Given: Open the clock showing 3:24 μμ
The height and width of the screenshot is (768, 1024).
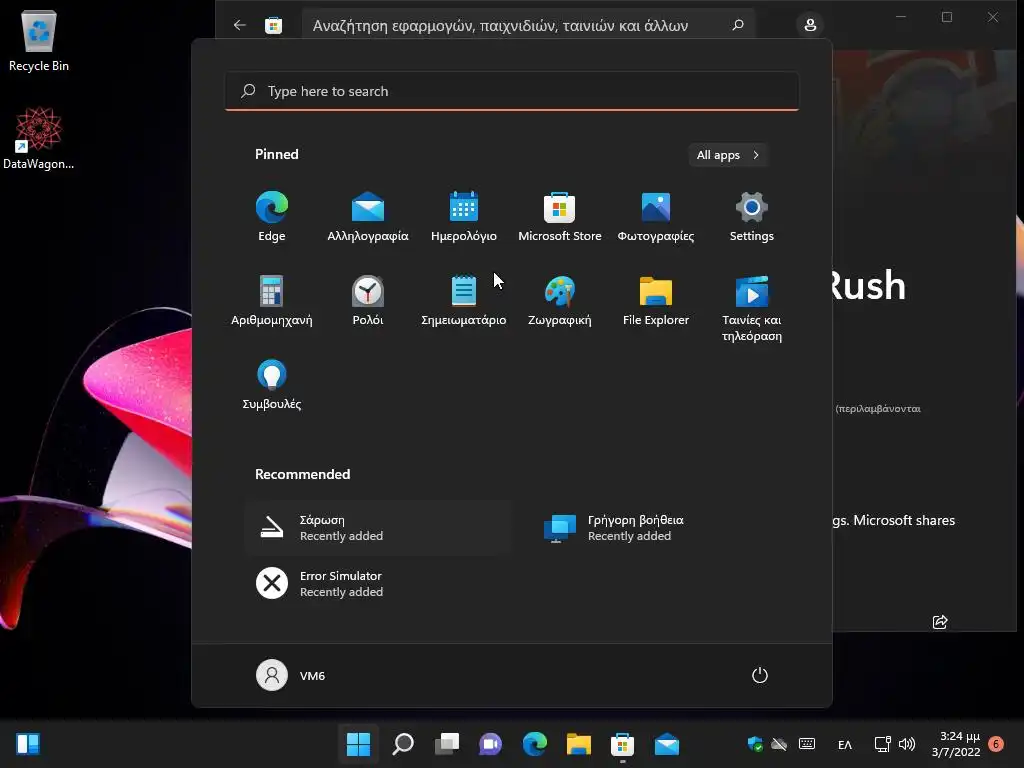Looking at the screenshot, I should click(x=956, y=744).
